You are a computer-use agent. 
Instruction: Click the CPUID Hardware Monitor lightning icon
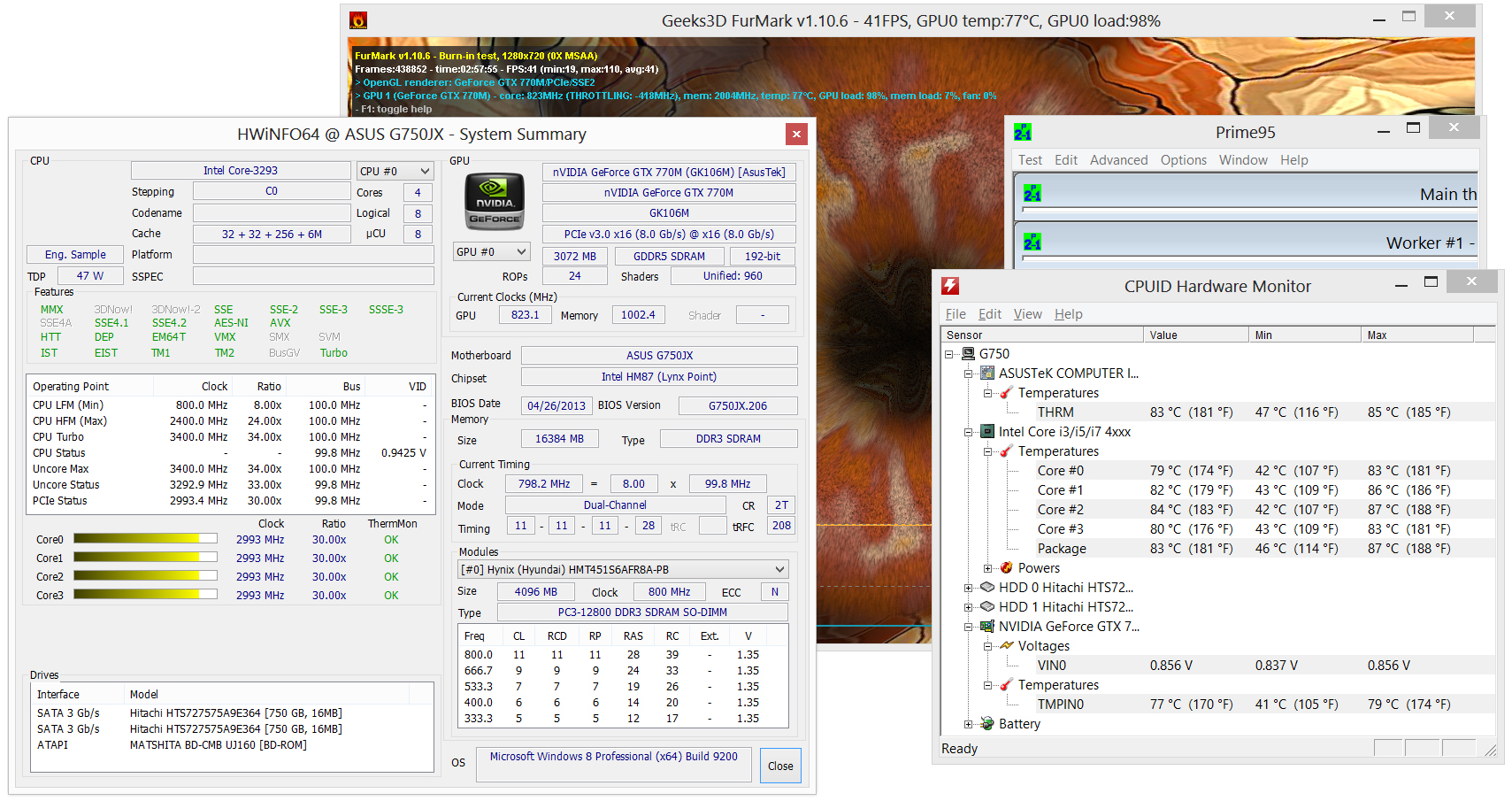click(950, 286)
